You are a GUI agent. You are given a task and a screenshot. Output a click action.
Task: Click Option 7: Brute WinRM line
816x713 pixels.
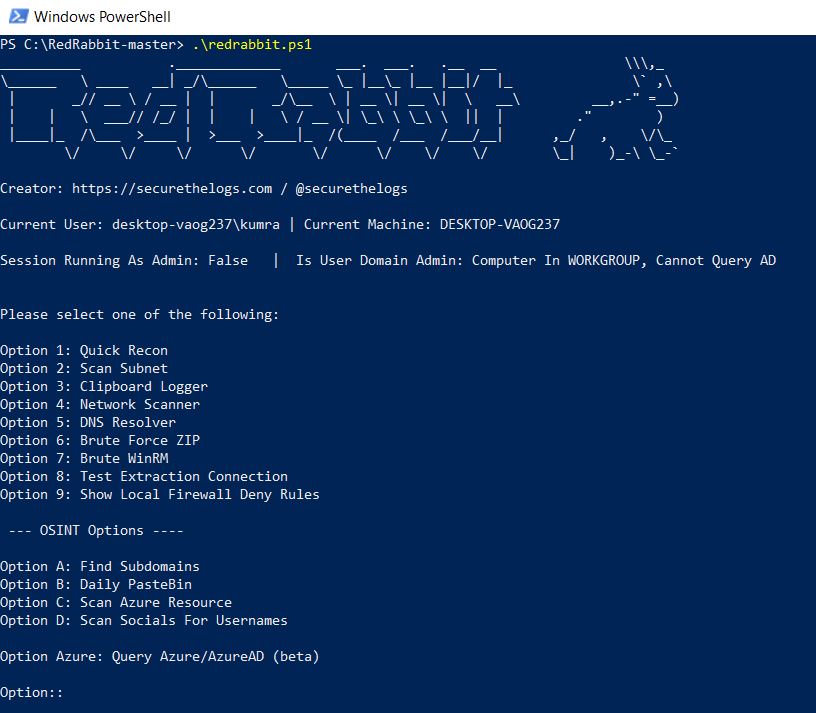(84, 459)
